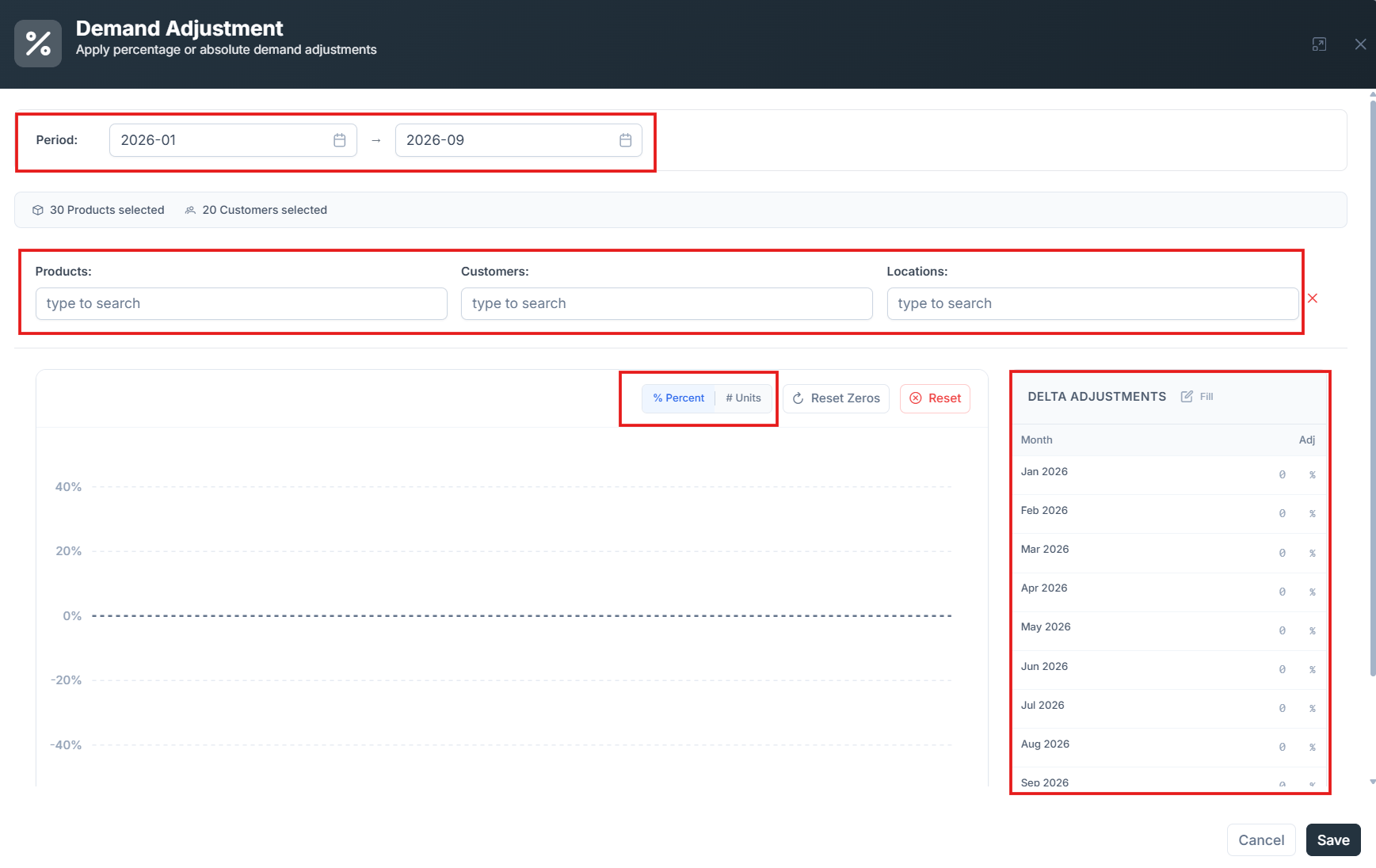Click the red Reset button
This screenshot has height=868, width=1376.
pyautogui.click(x=936, y=398)
